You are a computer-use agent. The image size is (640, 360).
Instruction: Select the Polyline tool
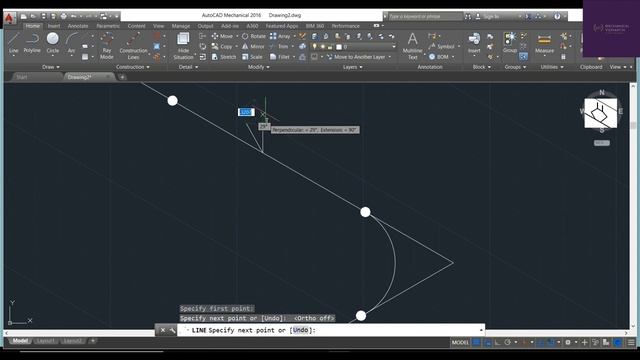tap(32, 43)
